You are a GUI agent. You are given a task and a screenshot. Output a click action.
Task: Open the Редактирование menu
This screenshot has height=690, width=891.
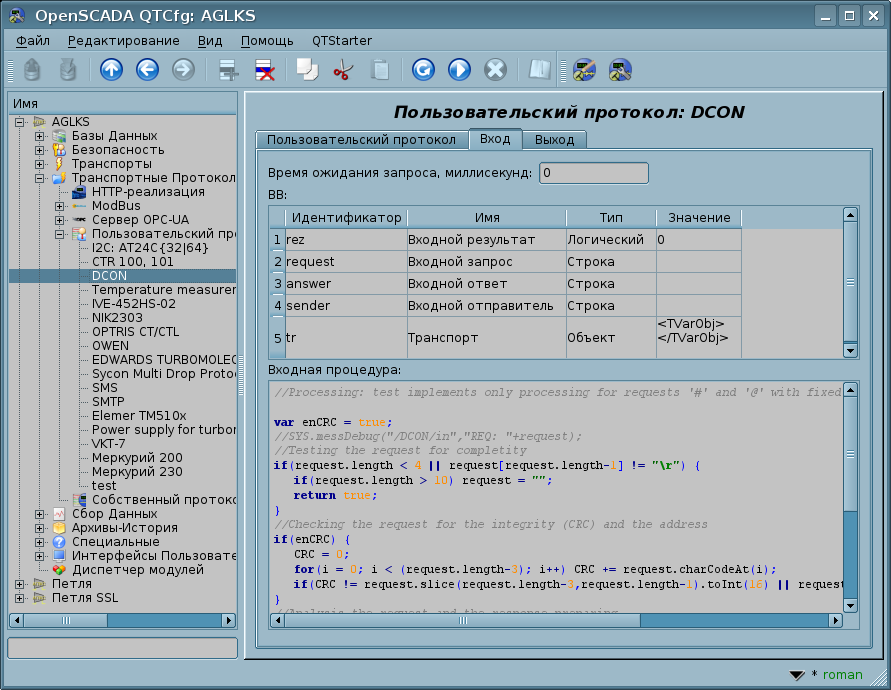124,41
